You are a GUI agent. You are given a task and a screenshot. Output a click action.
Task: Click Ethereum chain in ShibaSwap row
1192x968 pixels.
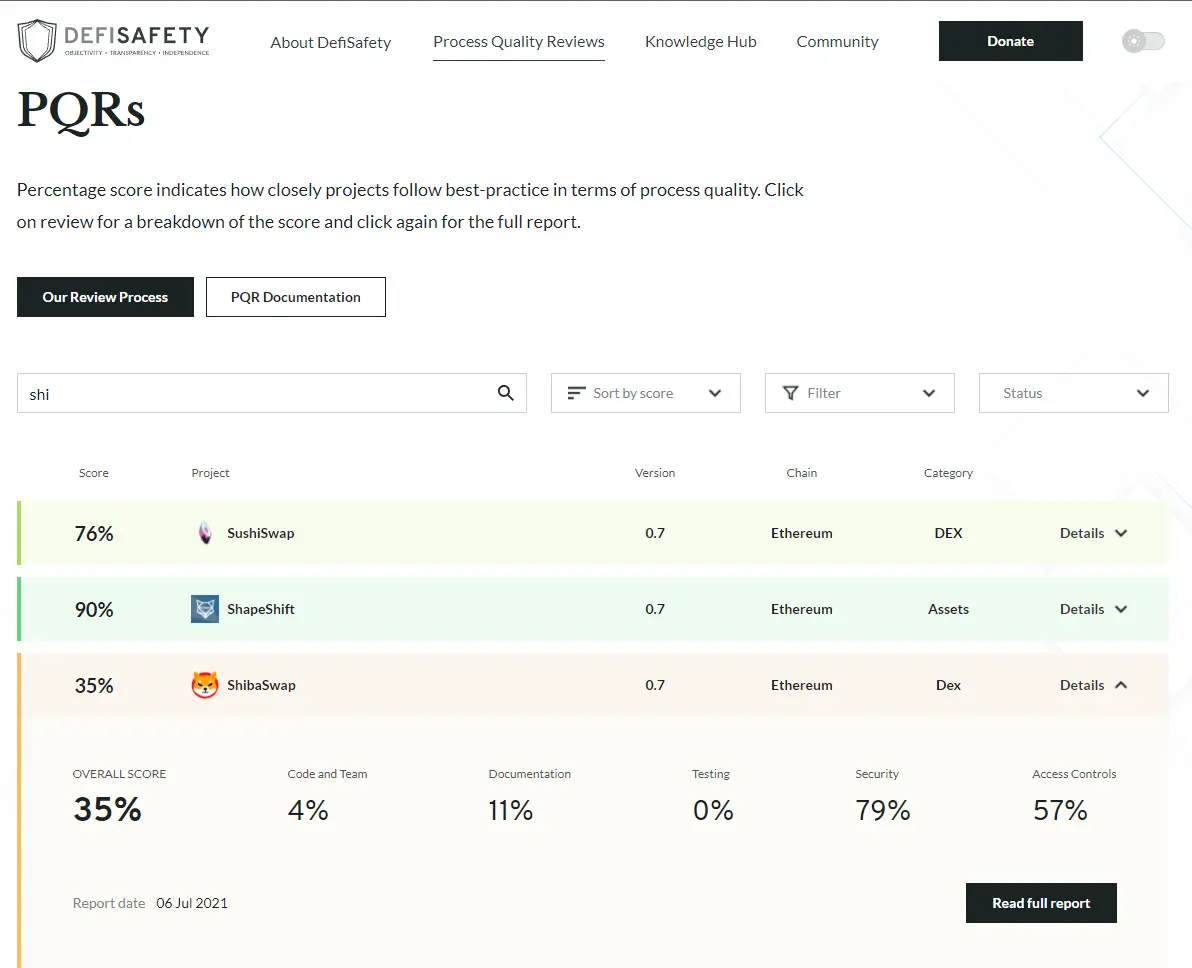coord(801,685)
